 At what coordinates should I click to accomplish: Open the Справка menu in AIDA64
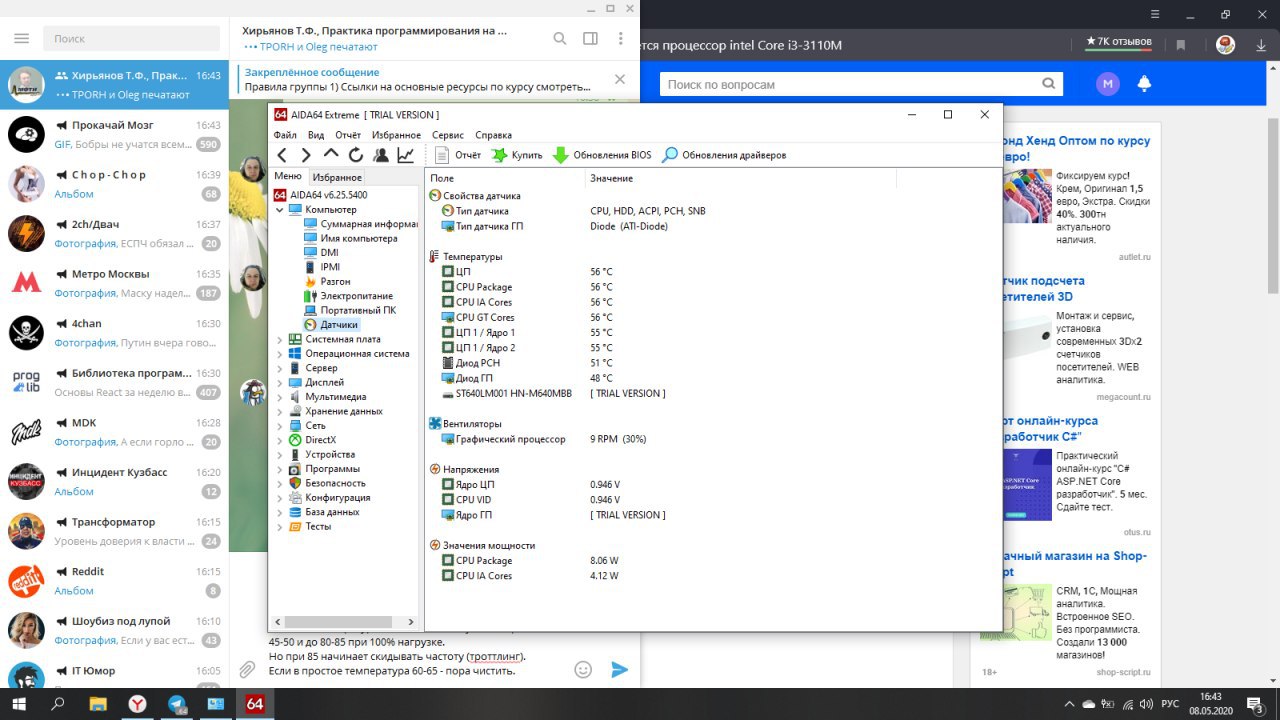click(494, 135)
